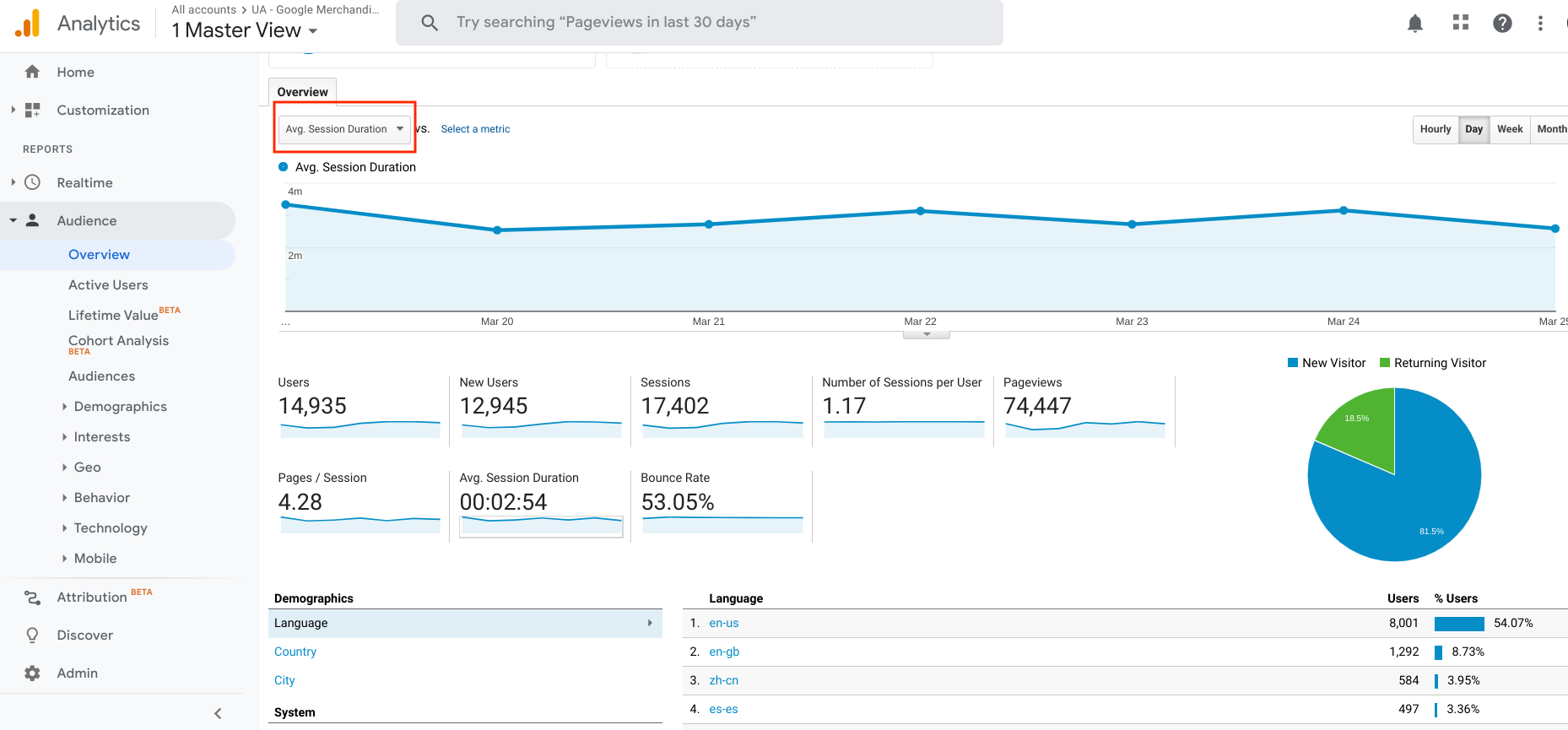Open the Country demographics link
The height and width of the screenshot is (730, 1568).
(295, 652)
